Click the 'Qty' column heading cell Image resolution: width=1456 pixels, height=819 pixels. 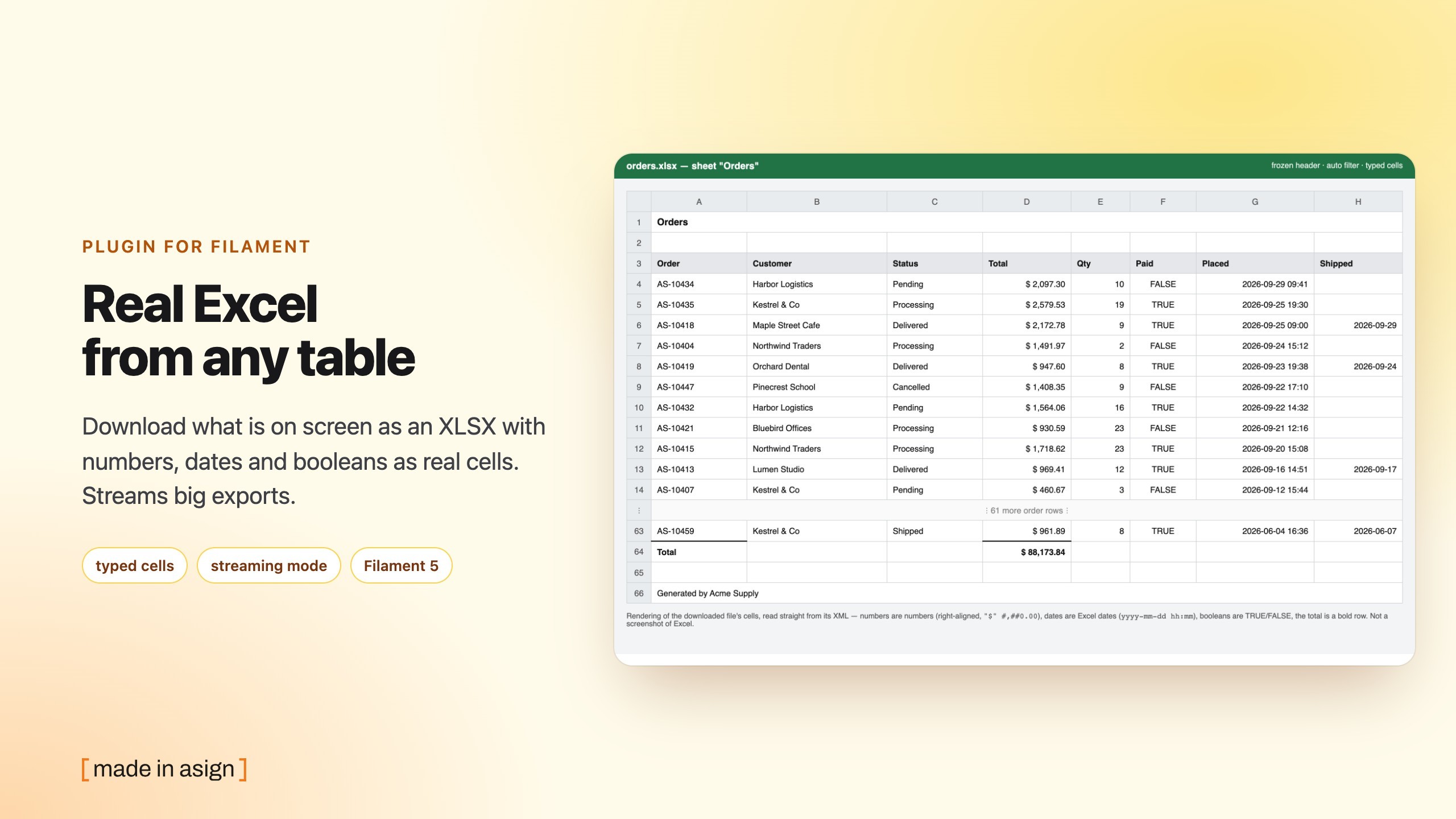click(x=1100, y=263)
